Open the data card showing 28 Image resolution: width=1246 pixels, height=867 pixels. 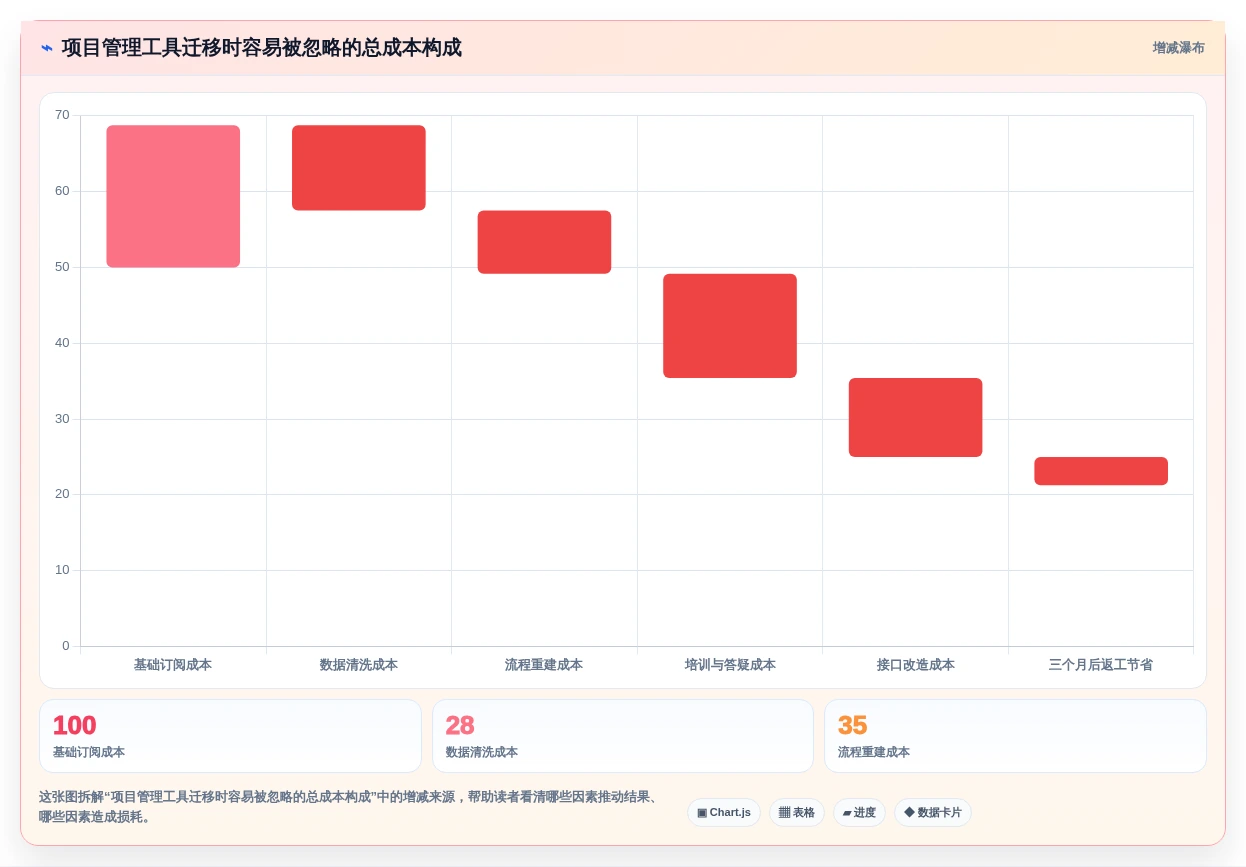(x=623, y=736)
